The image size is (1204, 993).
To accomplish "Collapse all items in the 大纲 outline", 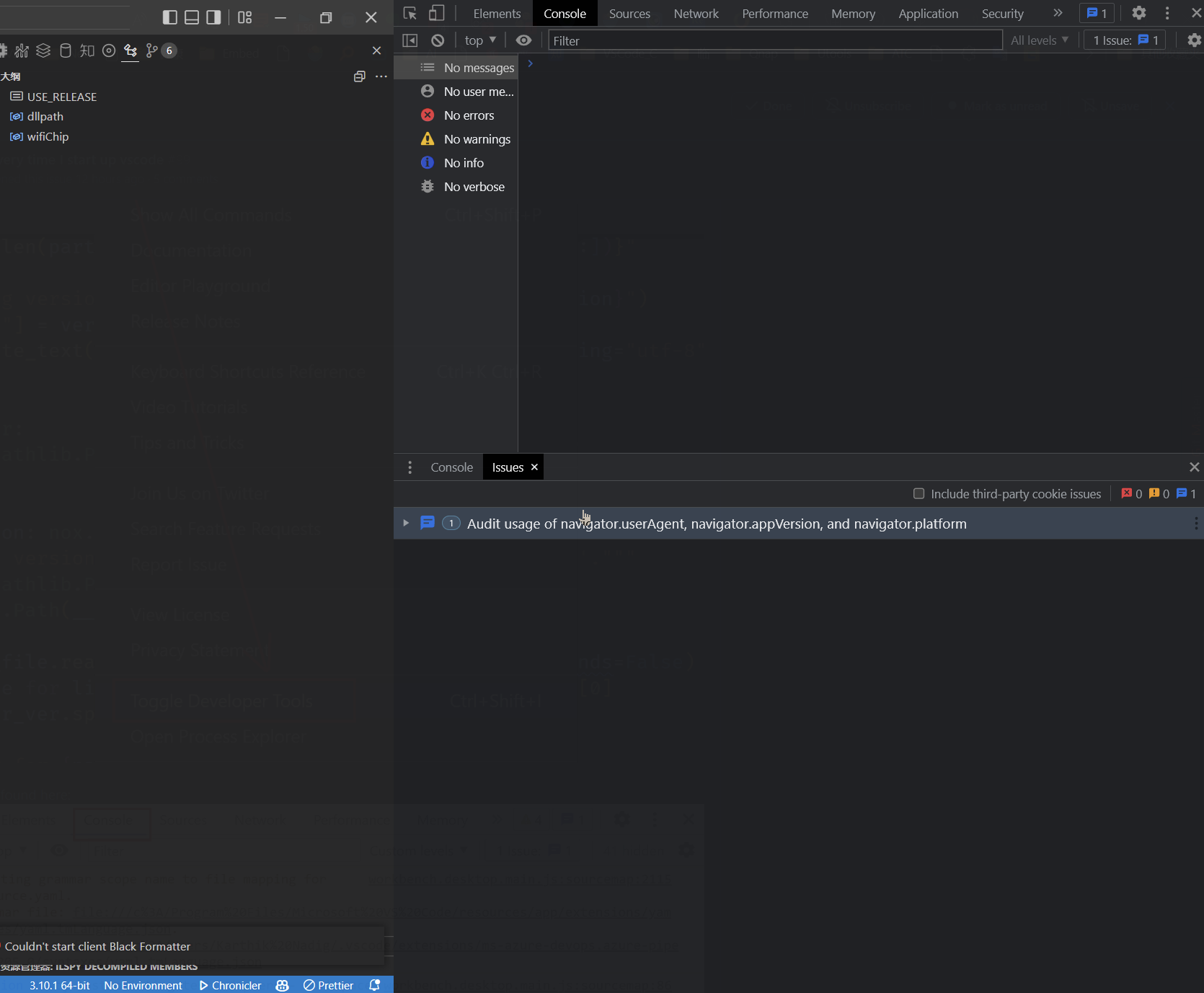I will pyautogui.click(x=360, y=76).
